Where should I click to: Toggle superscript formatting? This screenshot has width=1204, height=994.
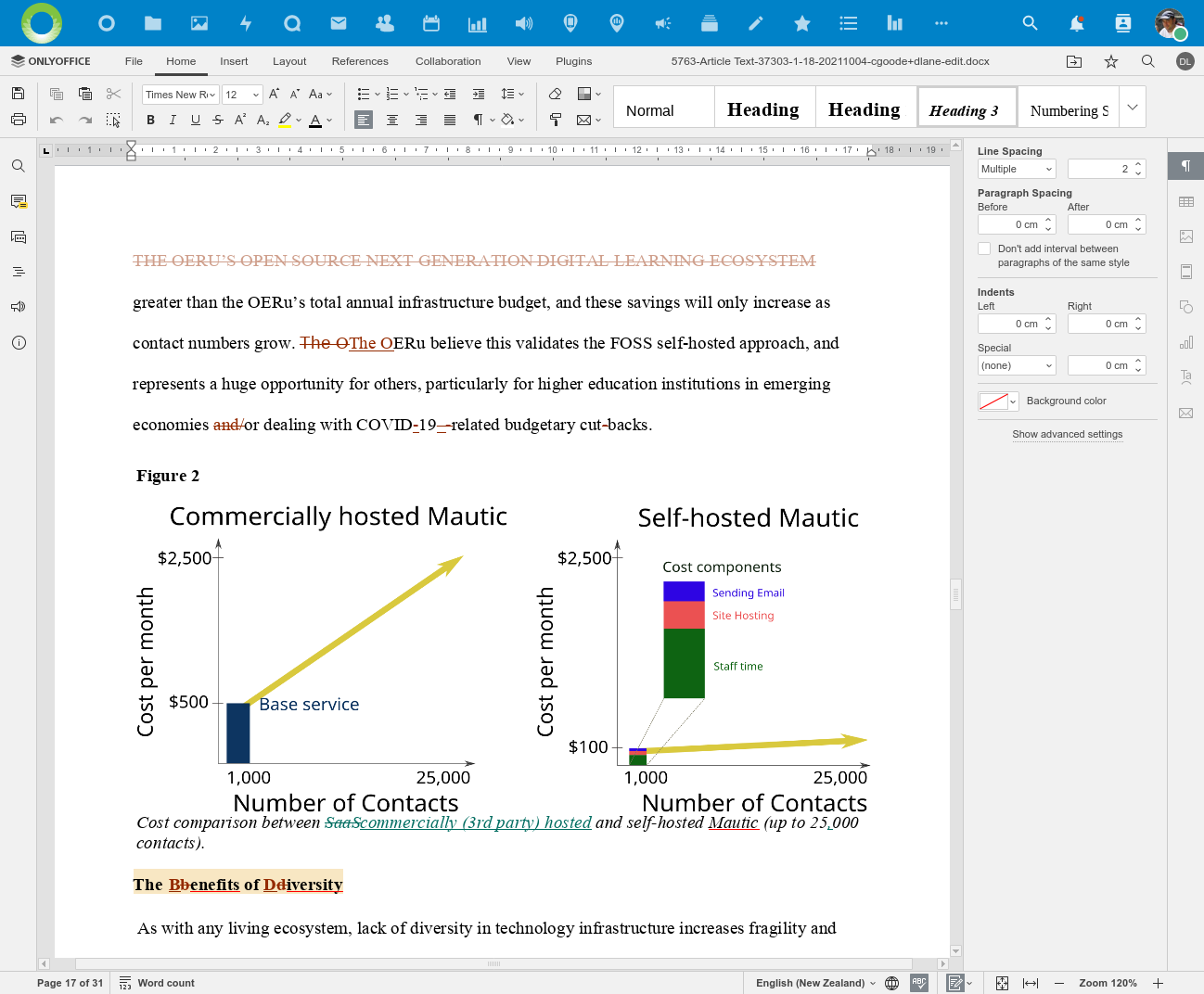click(x=240, y=120)
